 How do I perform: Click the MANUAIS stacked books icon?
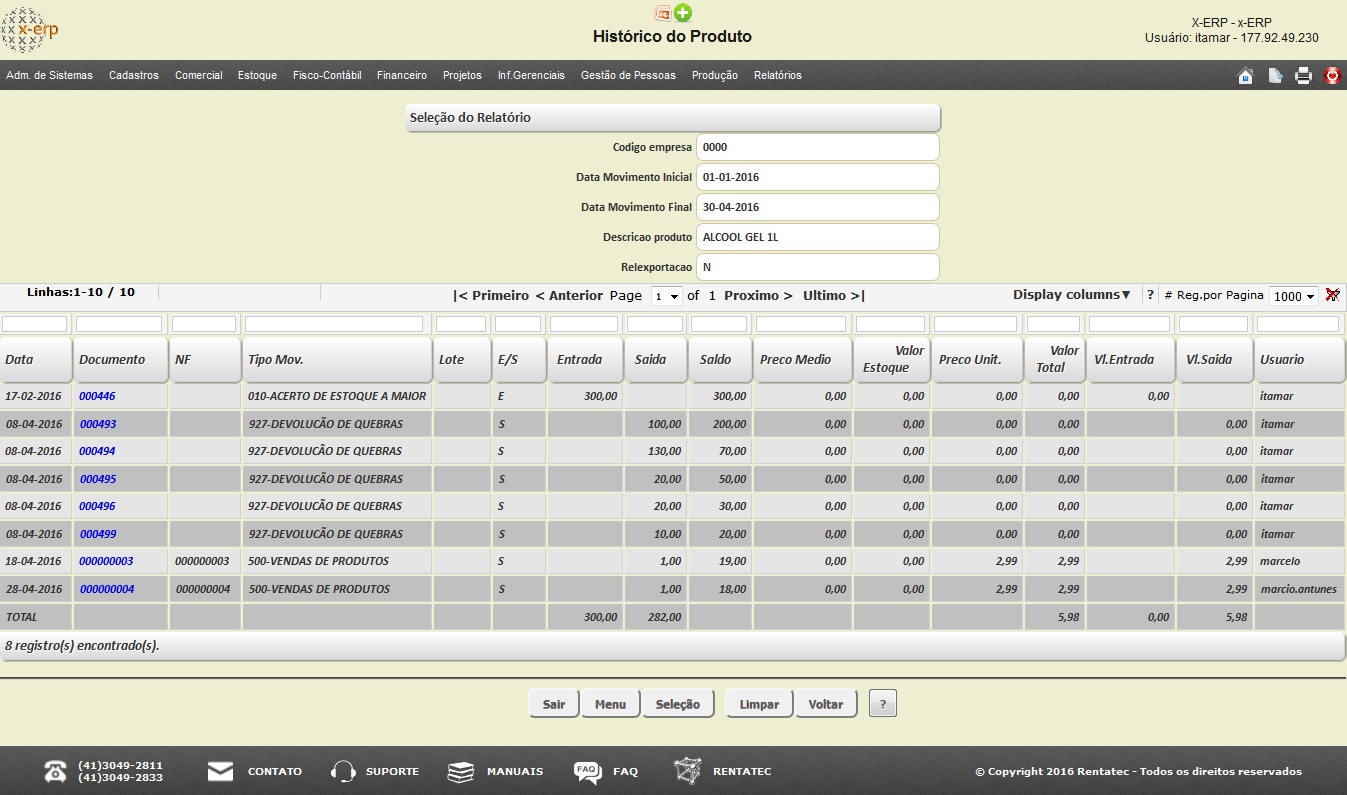coord(460,771)
